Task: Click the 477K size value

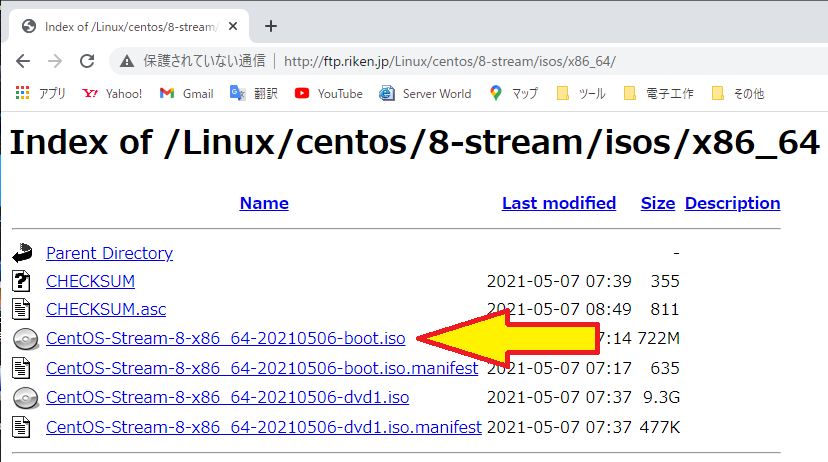Action: pos(660,427)
